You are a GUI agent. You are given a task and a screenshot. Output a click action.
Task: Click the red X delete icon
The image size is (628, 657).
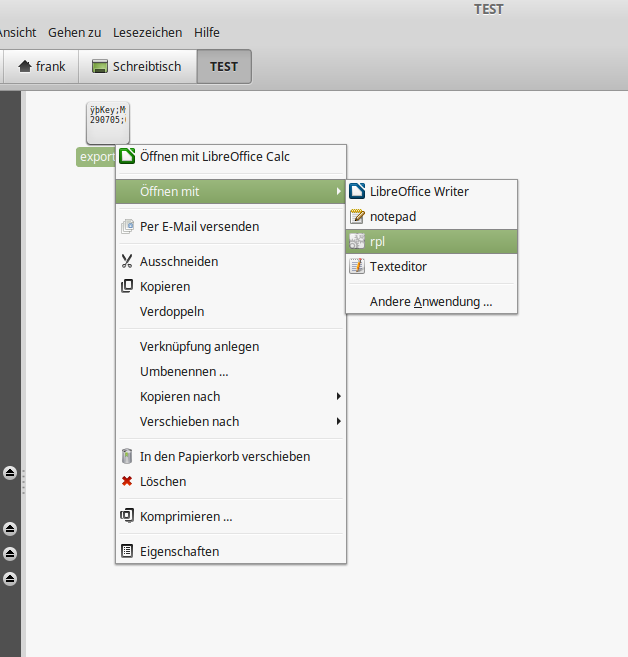tap(127, 481)
